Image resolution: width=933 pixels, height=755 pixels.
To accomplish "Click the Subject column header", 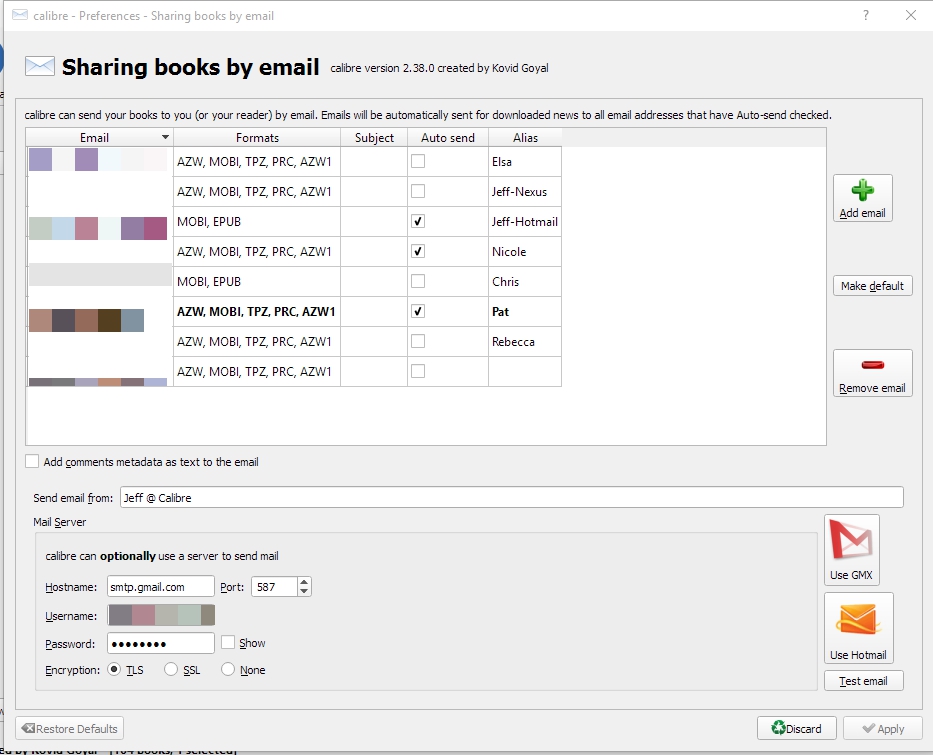I will [374, 137].
